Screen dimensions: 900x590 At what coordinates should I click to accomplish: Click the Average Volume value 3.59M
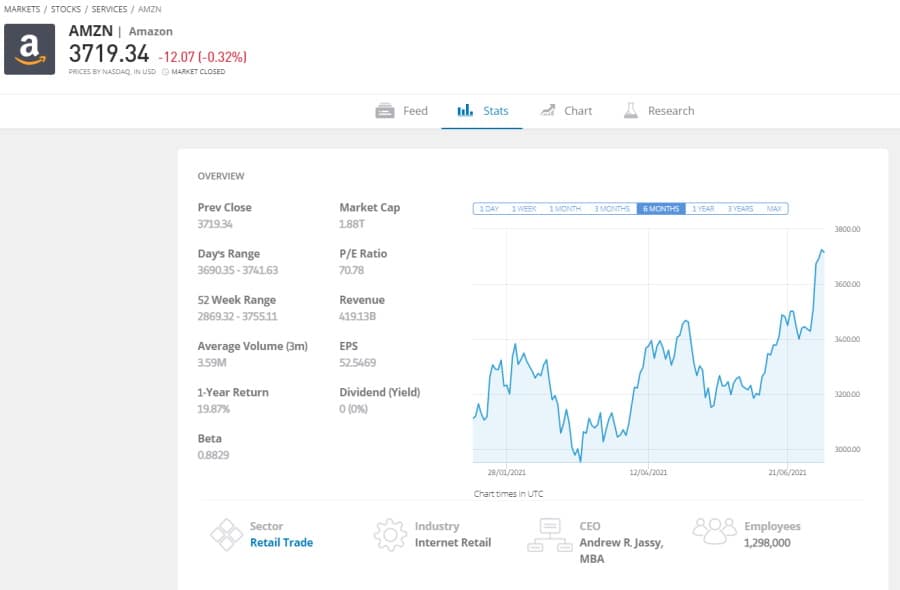click(x=212, y=363)
